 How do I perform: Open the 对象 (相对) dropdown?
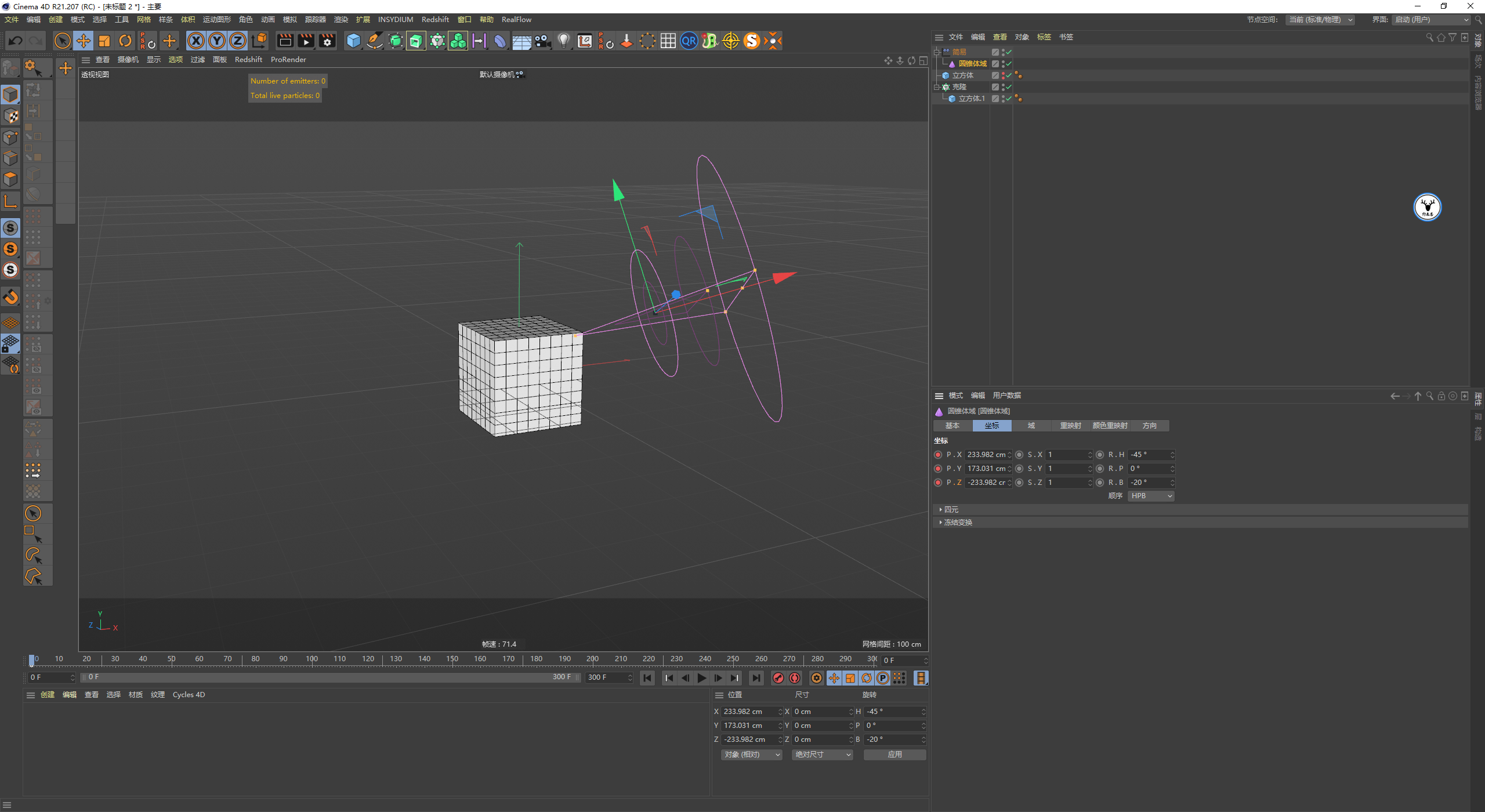coord(752,755)
